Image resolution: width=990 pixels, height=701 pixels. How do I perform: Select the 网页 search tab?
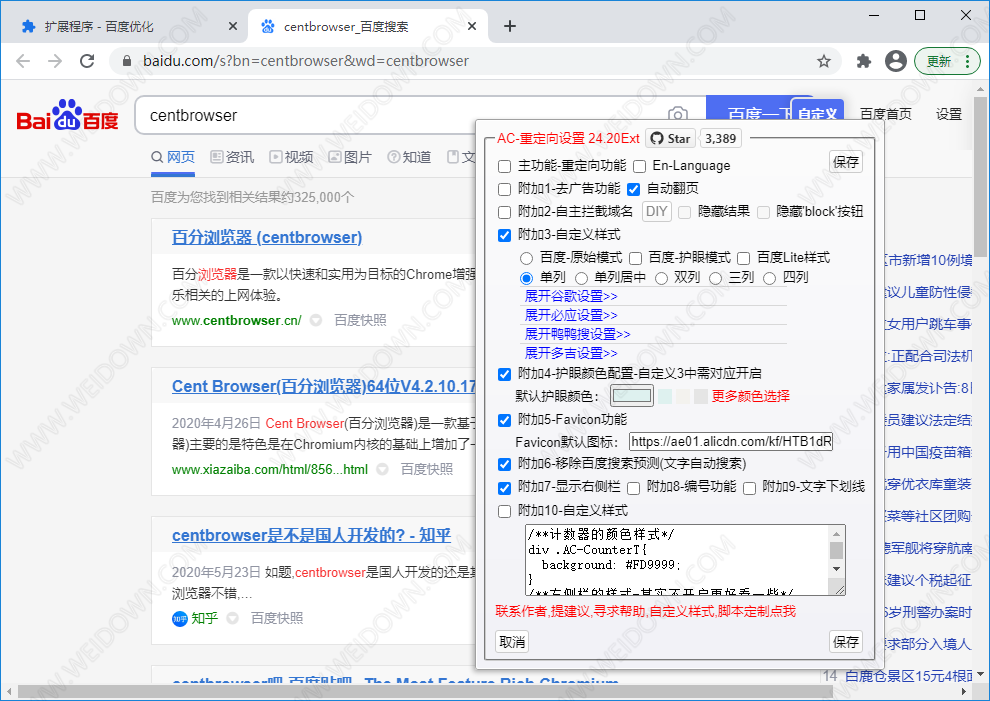173,157
